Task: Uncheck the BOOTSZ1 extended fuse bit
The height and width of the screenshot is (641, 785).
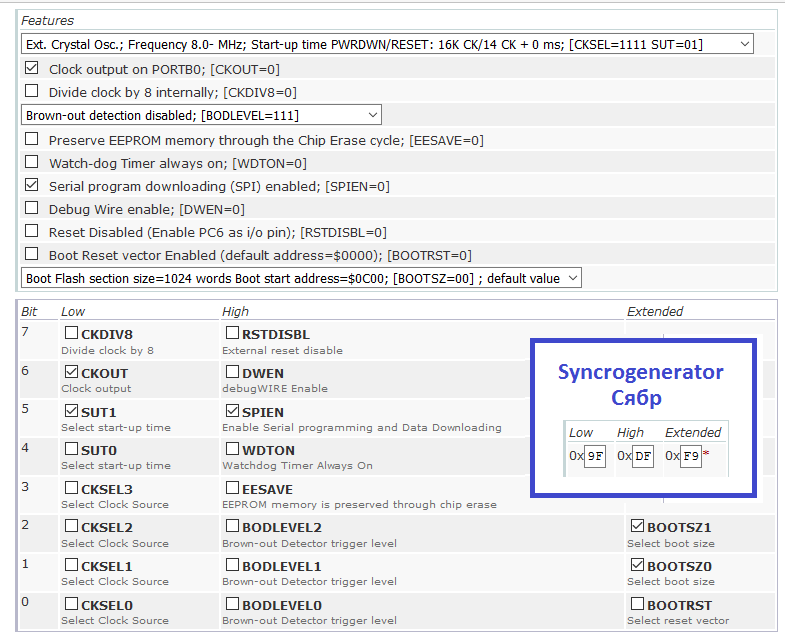Action: pos(637,526)
